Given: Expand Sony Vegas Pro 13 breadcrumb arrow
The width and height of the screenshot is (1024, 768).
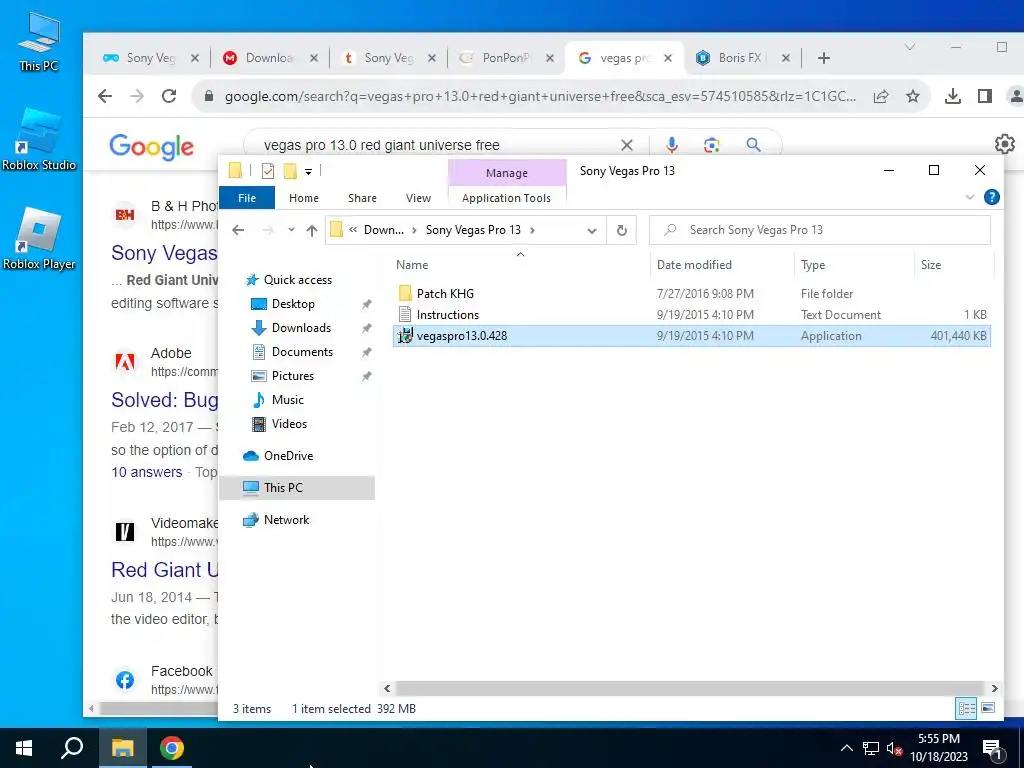Looking at the screenshot, I should coord(533,230).
